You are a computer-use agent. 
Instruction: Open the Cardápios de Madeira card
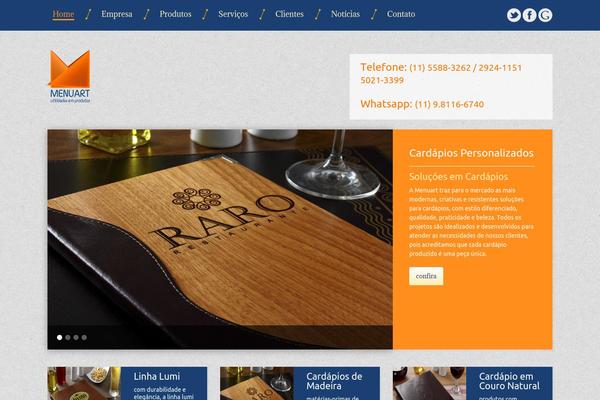pos(300,384)
